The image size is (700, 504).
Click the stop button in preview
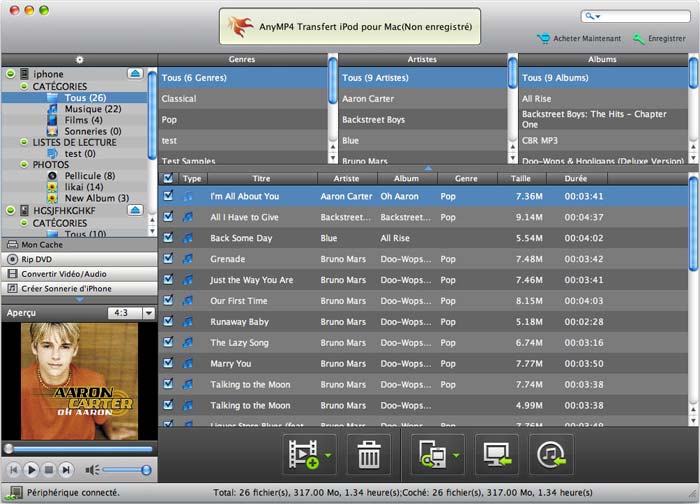coord(49,470)
